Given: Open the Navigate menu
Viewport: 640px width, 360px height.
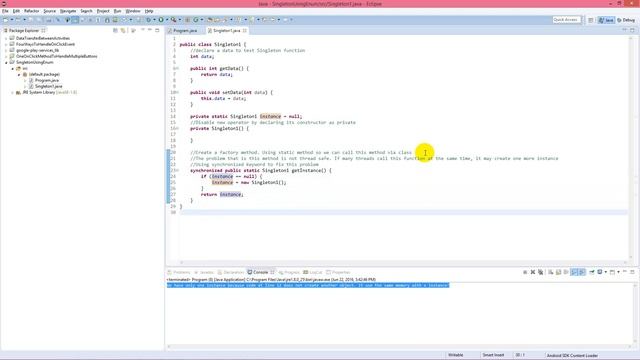Looking at the screenshot, I should (x=68, y=11).
